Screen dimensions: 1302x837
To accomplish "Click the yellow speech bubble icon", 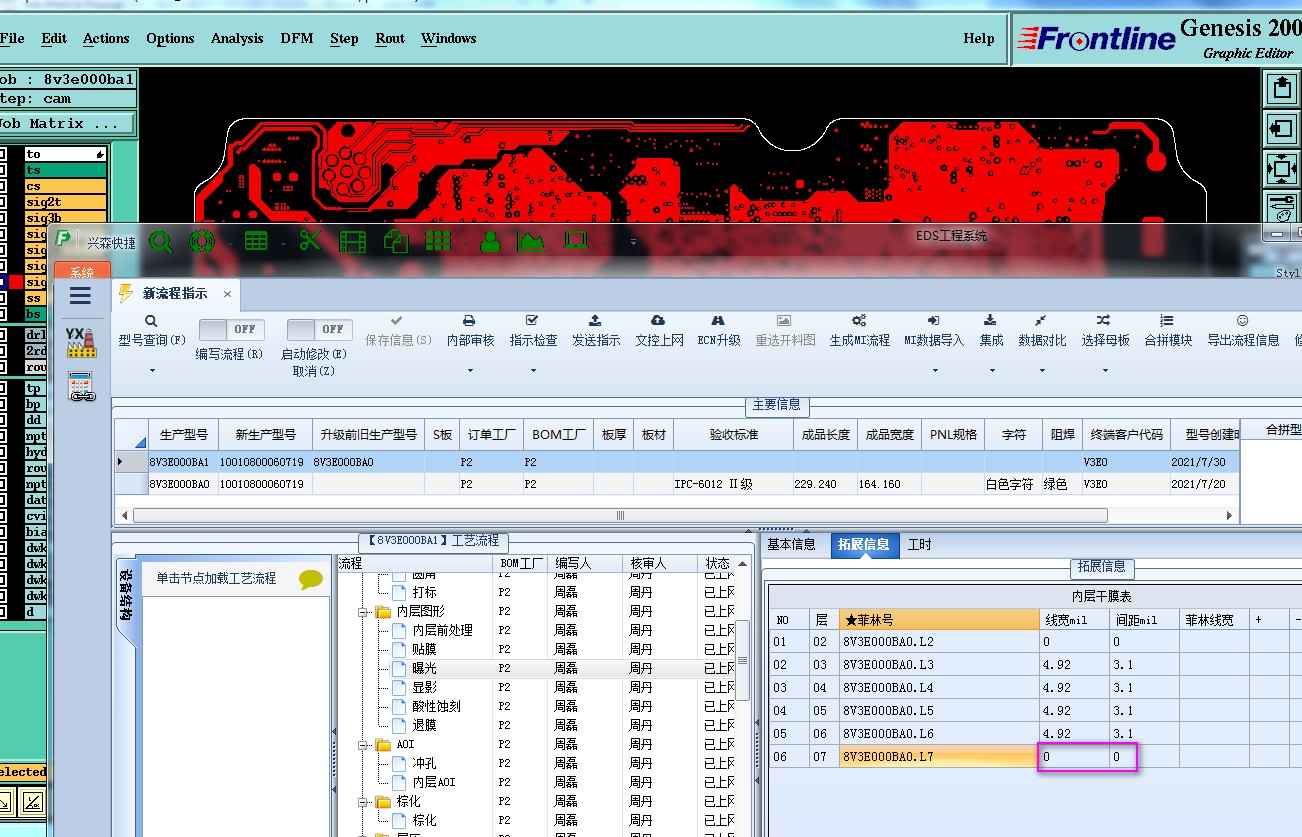I will 311,579.
